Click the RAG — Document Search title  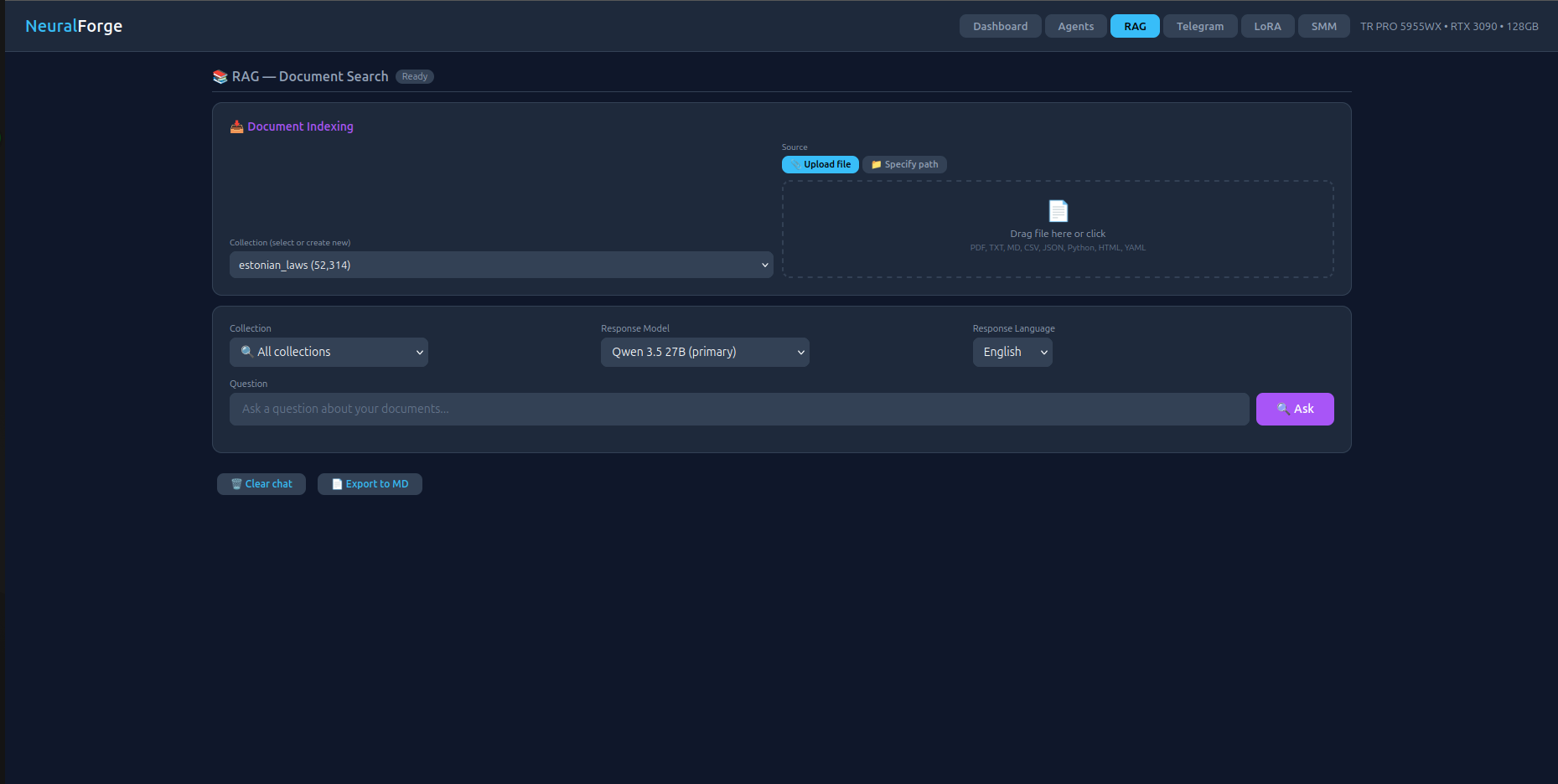[x=310, y=76]
